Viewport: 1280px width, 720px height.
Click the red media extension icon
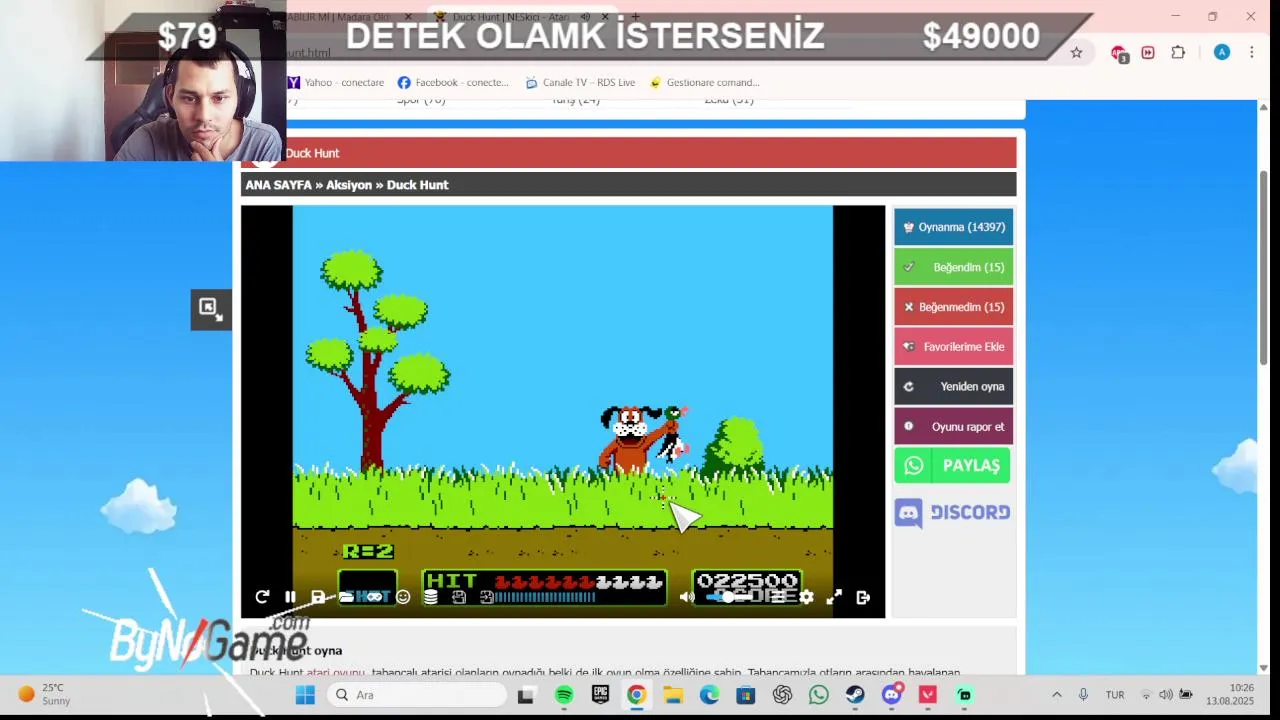(1148, 52)
